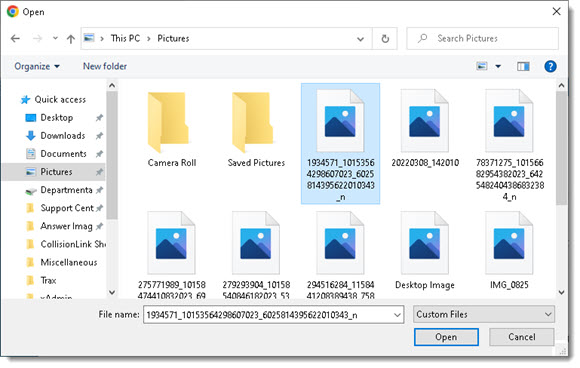The width and height of the screenshot is (580, 368).
Task: Go up one folder level arrow
Action: (71, 39)
